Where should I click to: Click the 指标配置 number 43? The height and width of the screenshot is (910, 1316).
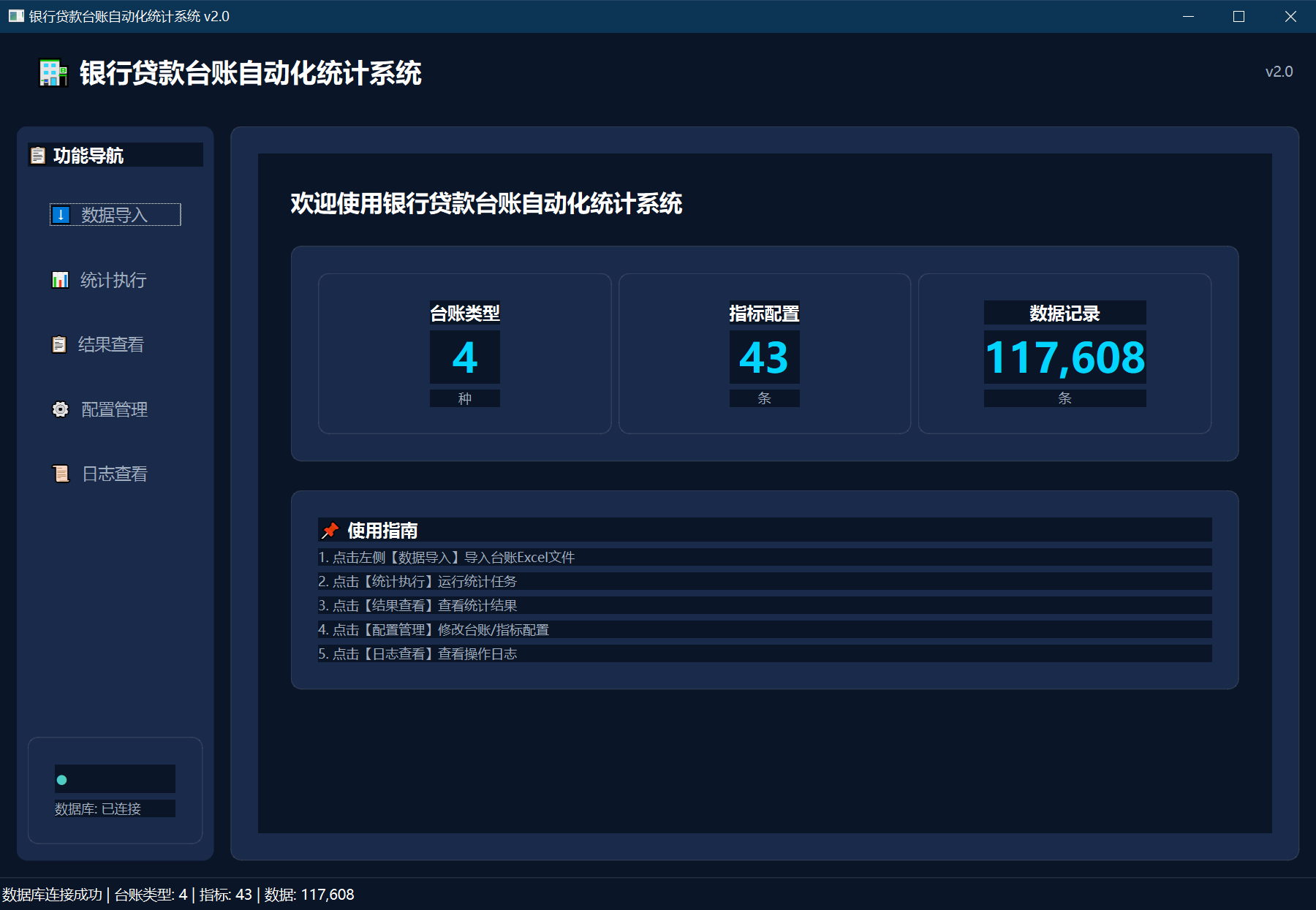click(x=764, y=357)
